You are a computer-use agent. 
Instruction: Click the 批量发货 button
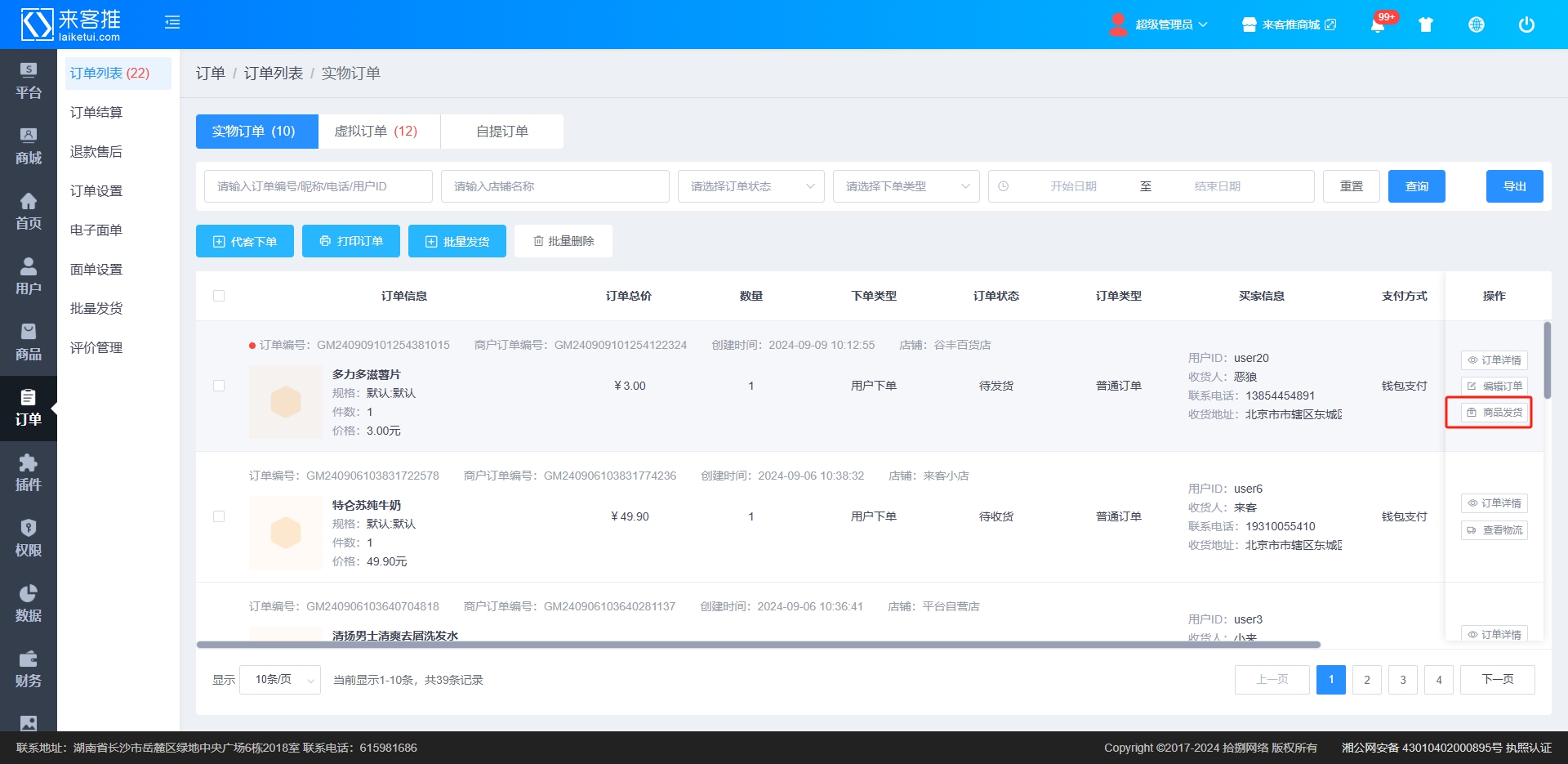click(457, 241)
